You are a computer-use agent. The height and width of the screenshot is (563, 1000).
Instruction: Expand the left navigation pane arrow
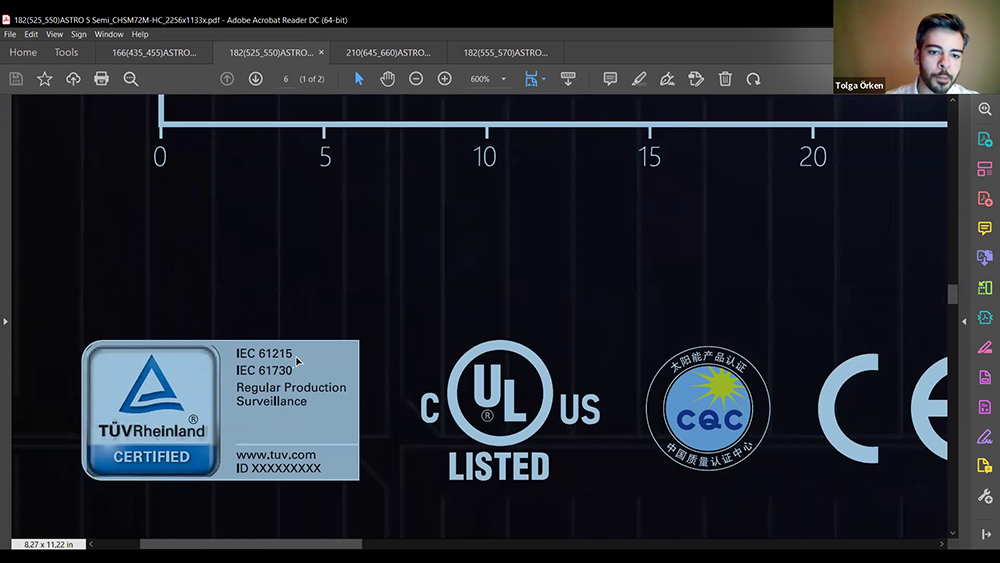[5, 321]
